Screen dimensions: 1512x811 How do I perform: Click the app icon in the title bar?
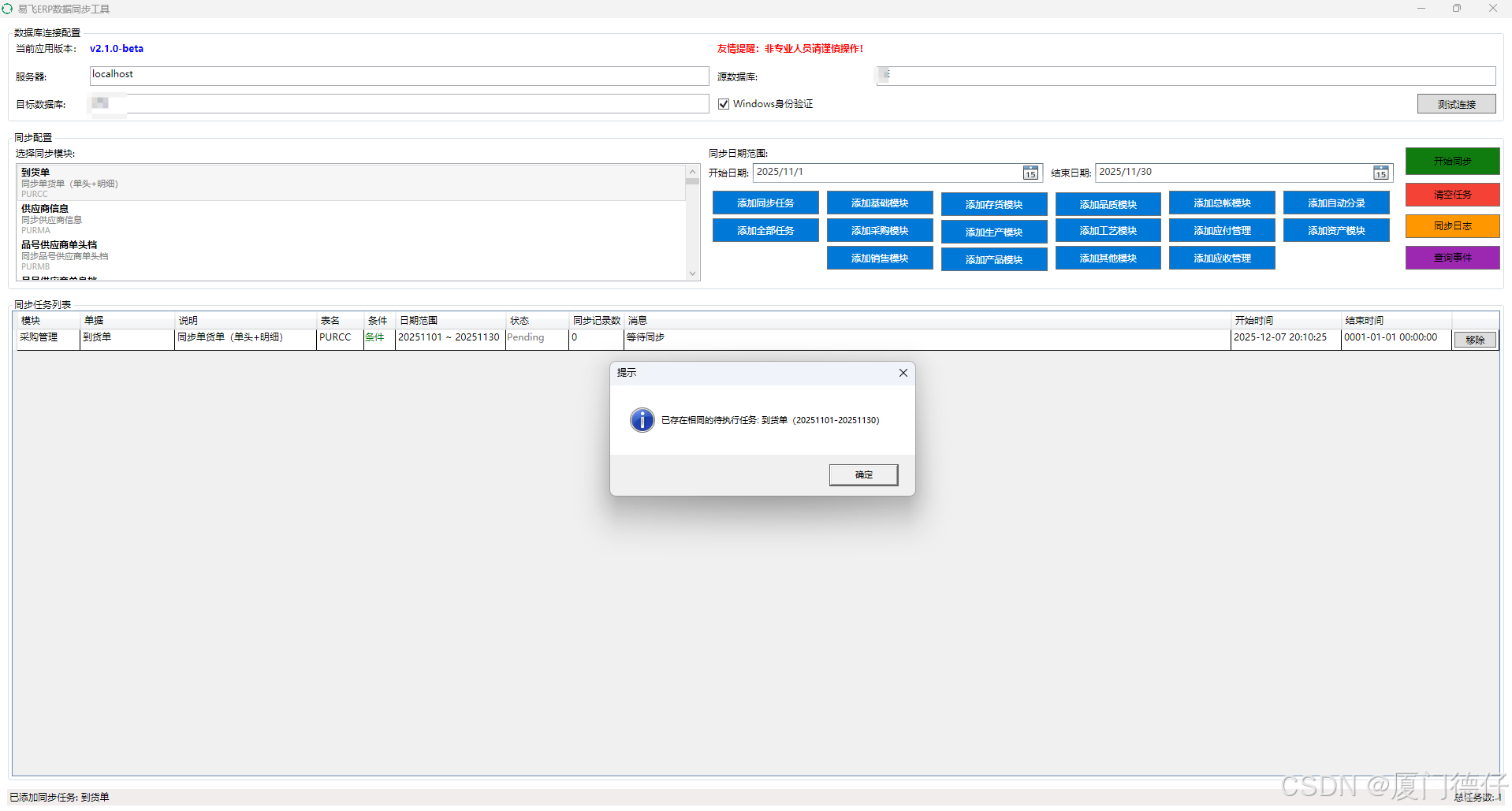[x=7, y=9]
